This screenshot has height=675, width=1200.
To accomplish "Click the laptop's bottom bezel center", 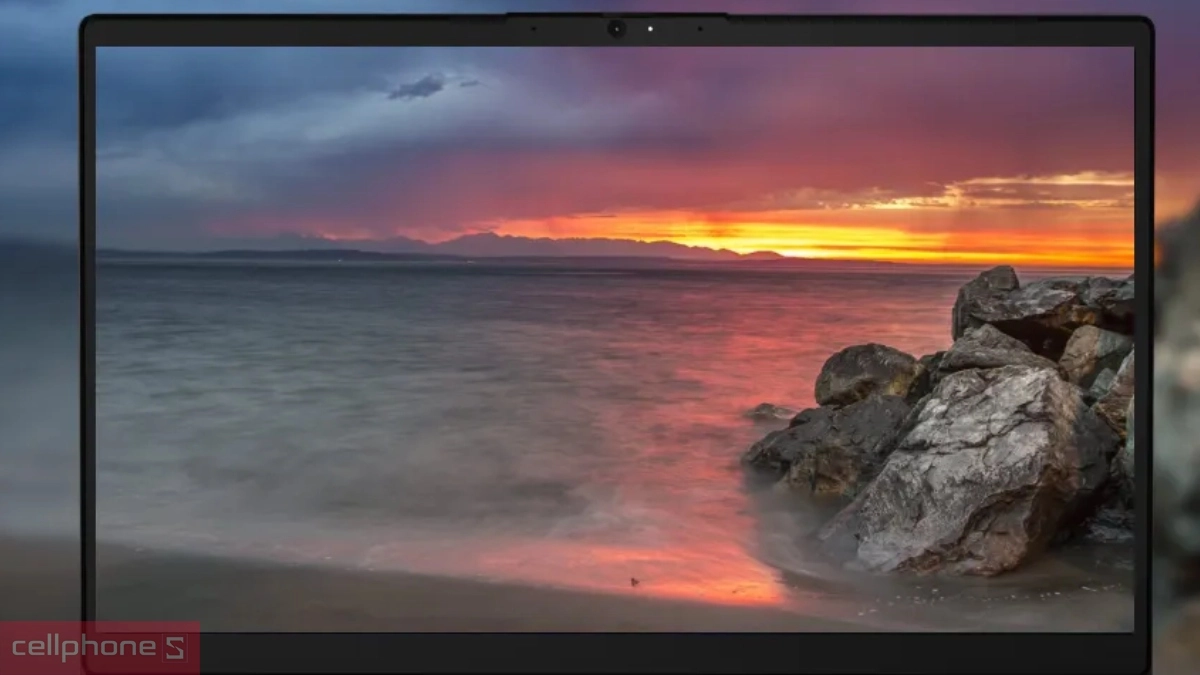I will tap(616, 652).
